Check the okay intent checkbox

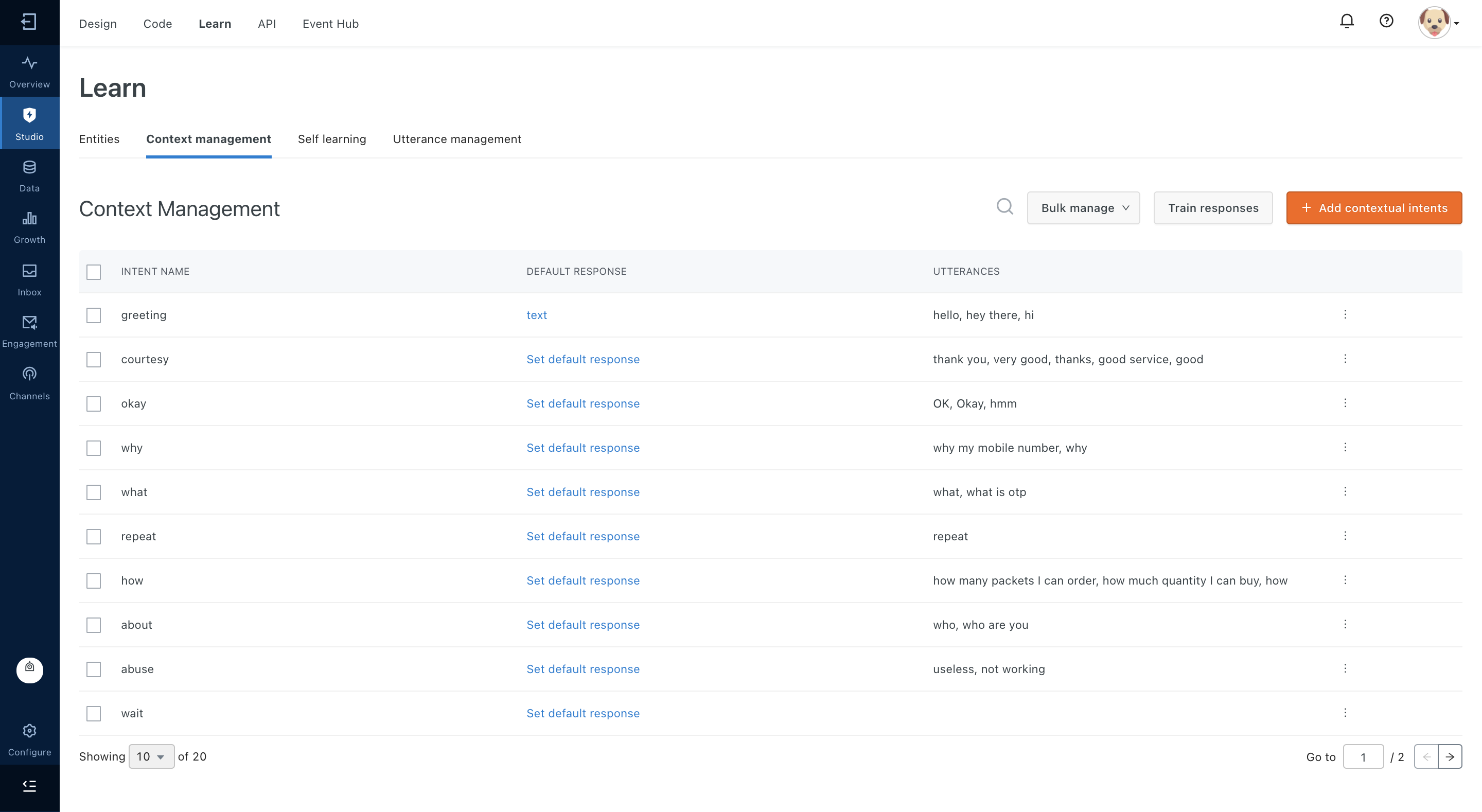point(94,404)
